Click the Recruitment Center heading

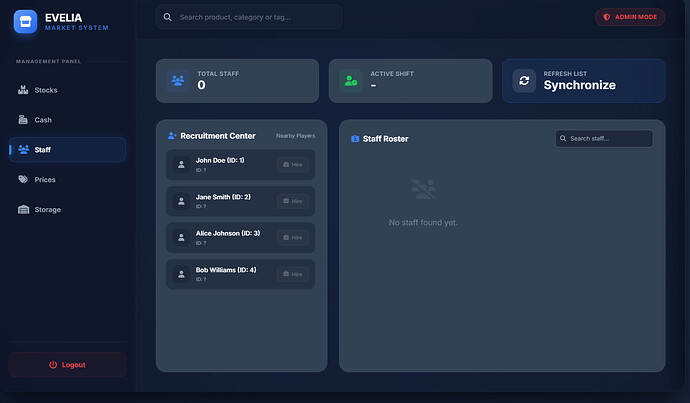click(x=218, y=136)
